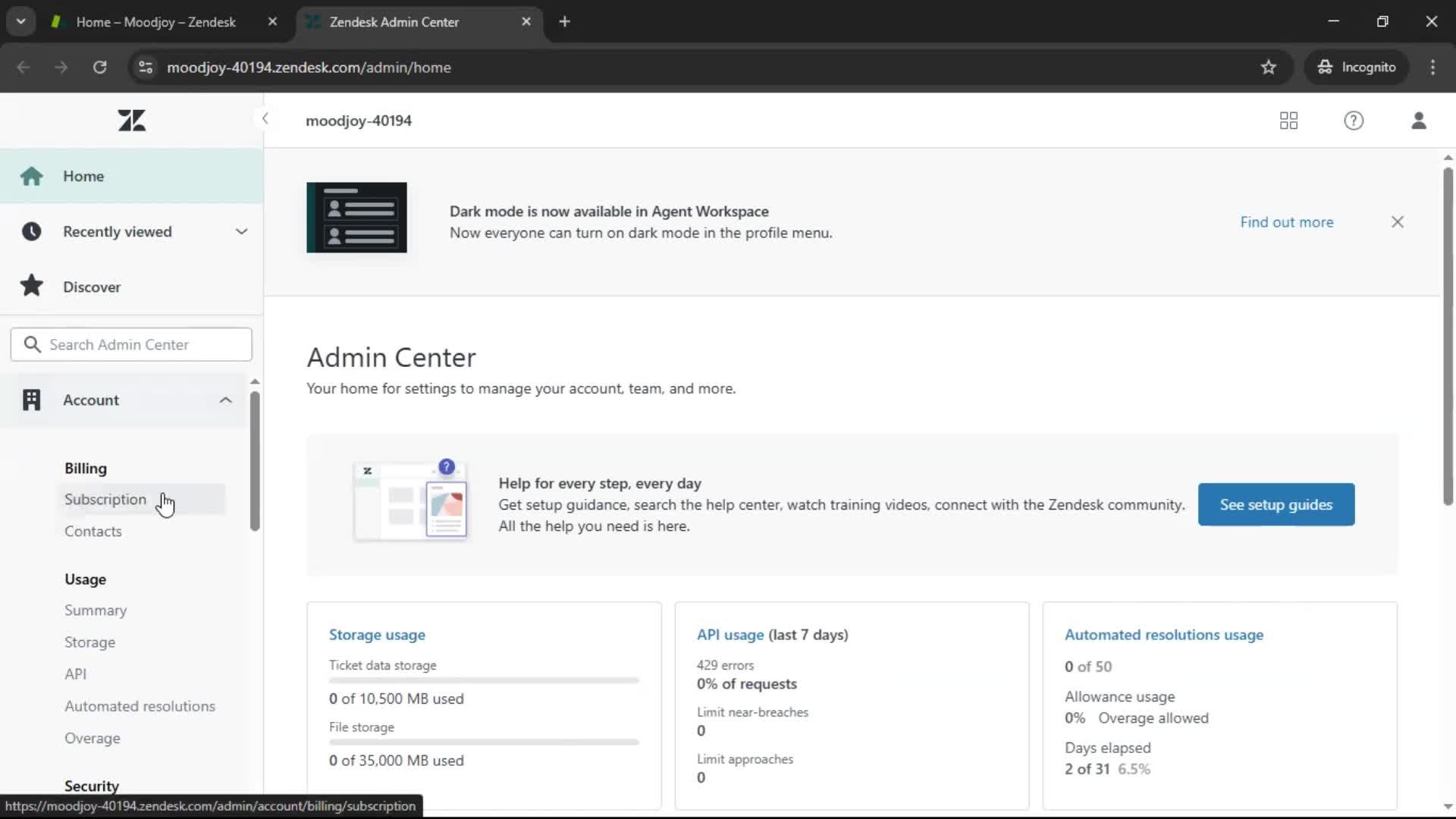Open Automated resolutions in sidebar
The image size is (1456, 819).
tap(140, 706)
